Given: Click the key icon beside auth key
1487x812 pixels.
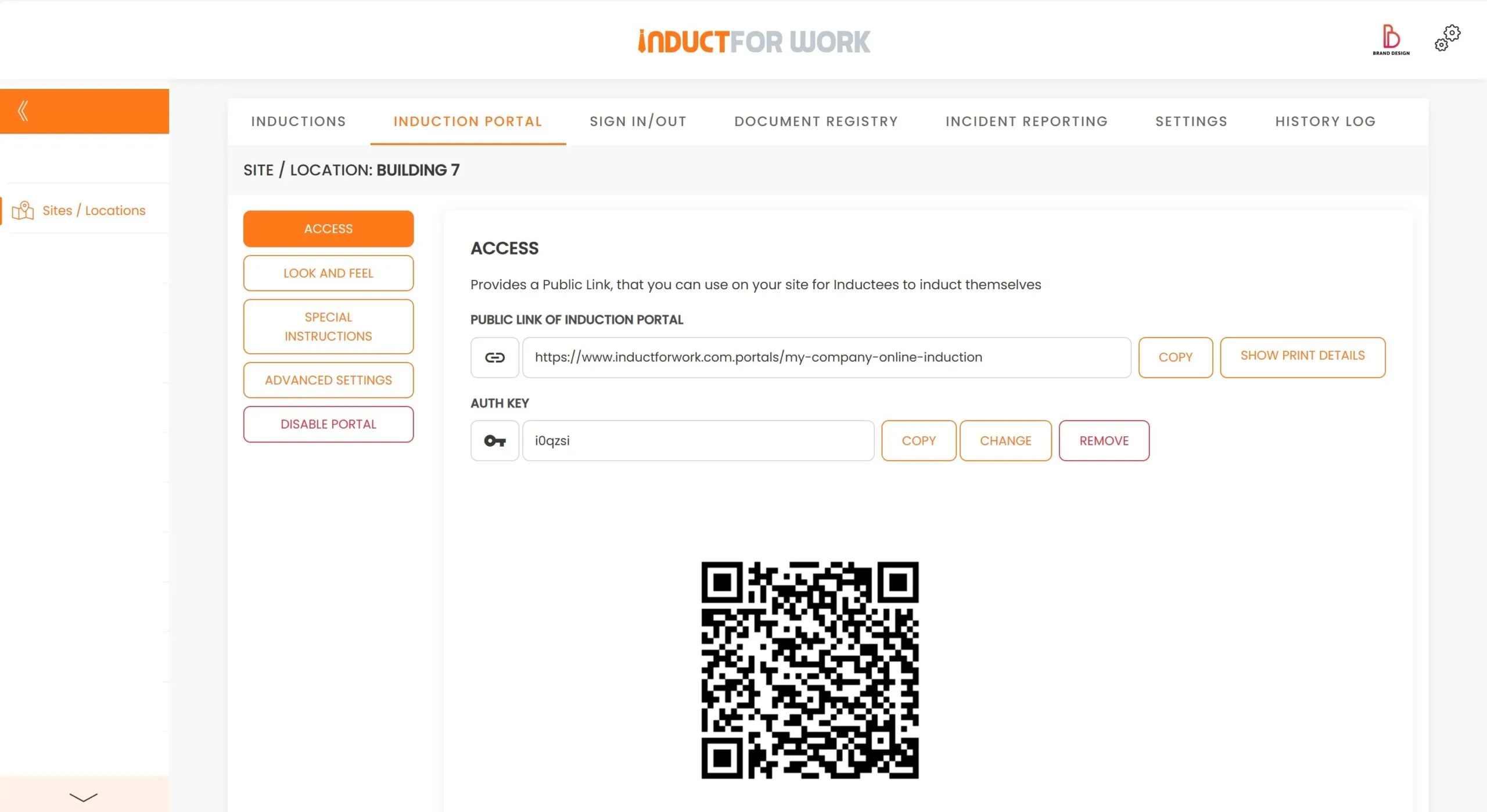Looking at the screenshot, I should [x=494, y=441].
